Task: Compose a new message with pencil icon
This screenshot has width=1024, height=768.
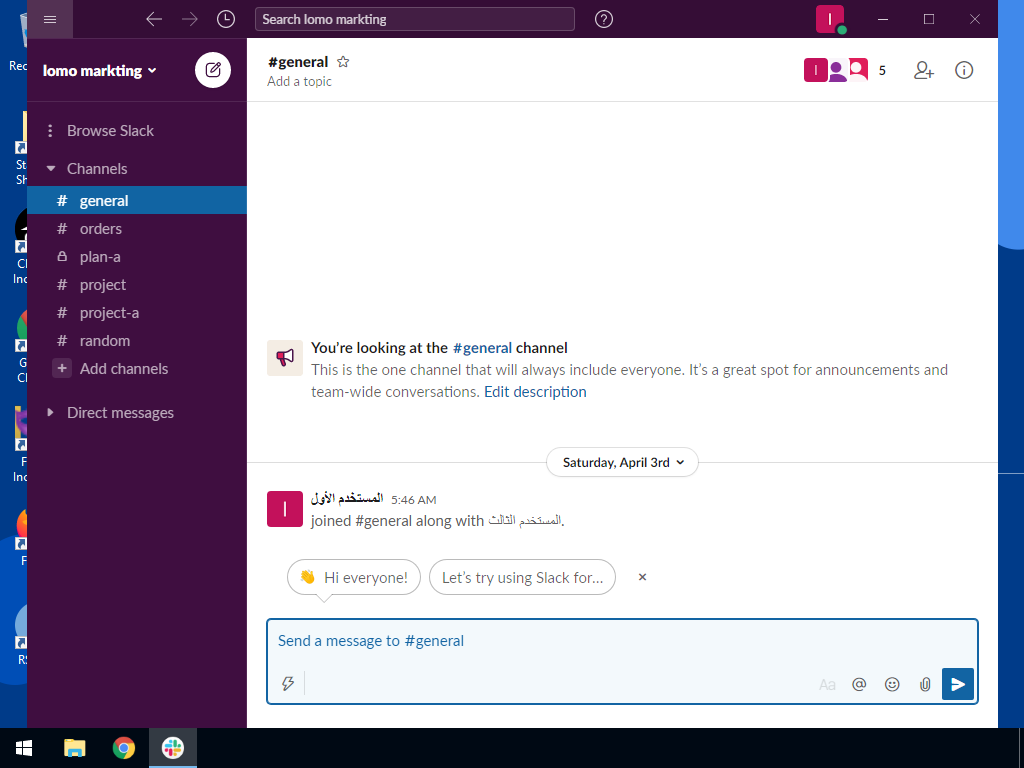Action: (x=213, y=70)
